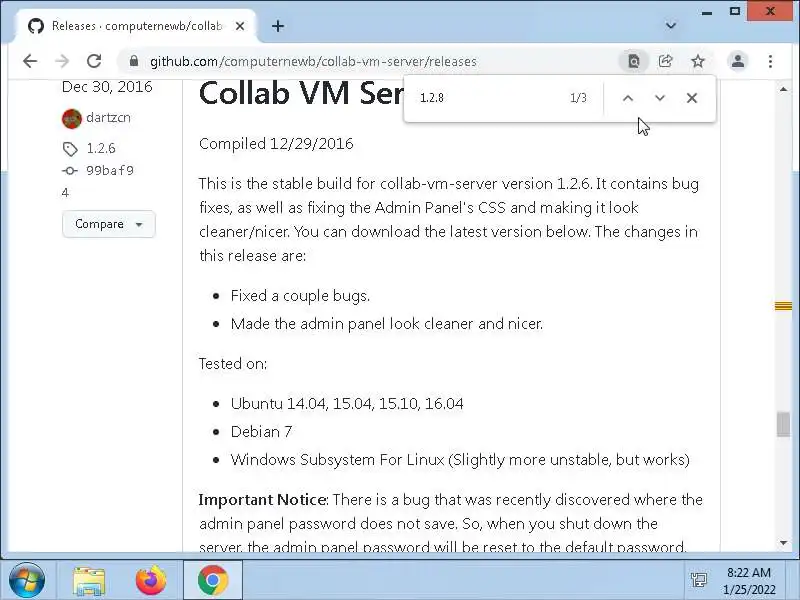Click the 'Tested on:' text

pos(233,364)
